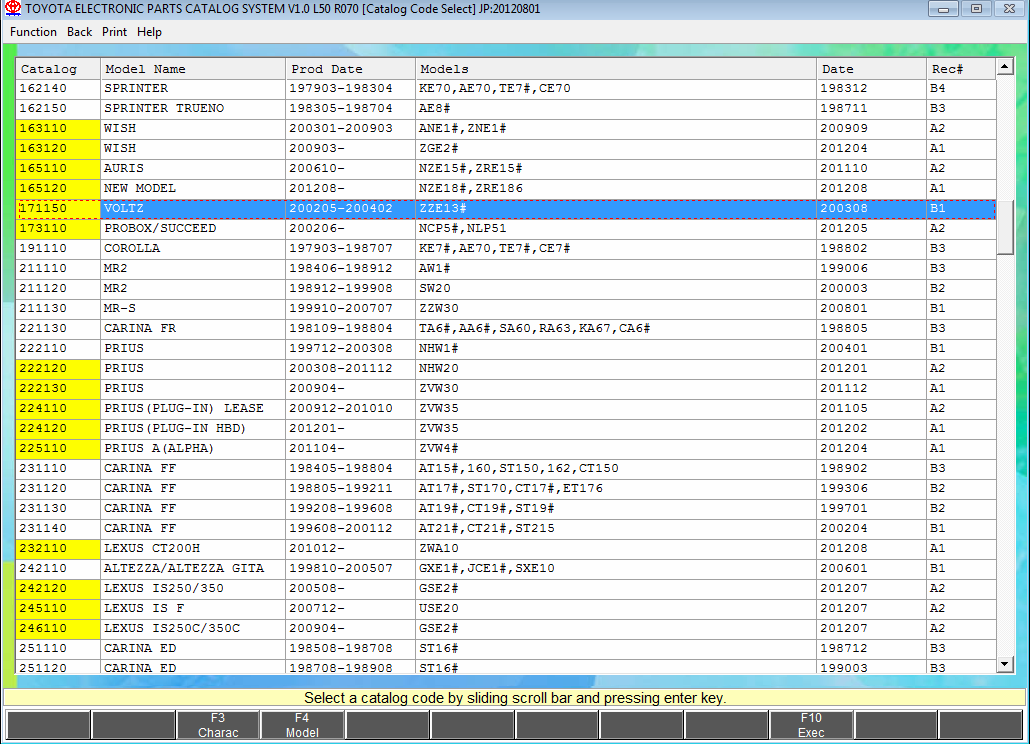Select the LEXUS IS250C/350C row
Image resolution: width=1030 pixels, height=744 pixels.
point(506,628)
